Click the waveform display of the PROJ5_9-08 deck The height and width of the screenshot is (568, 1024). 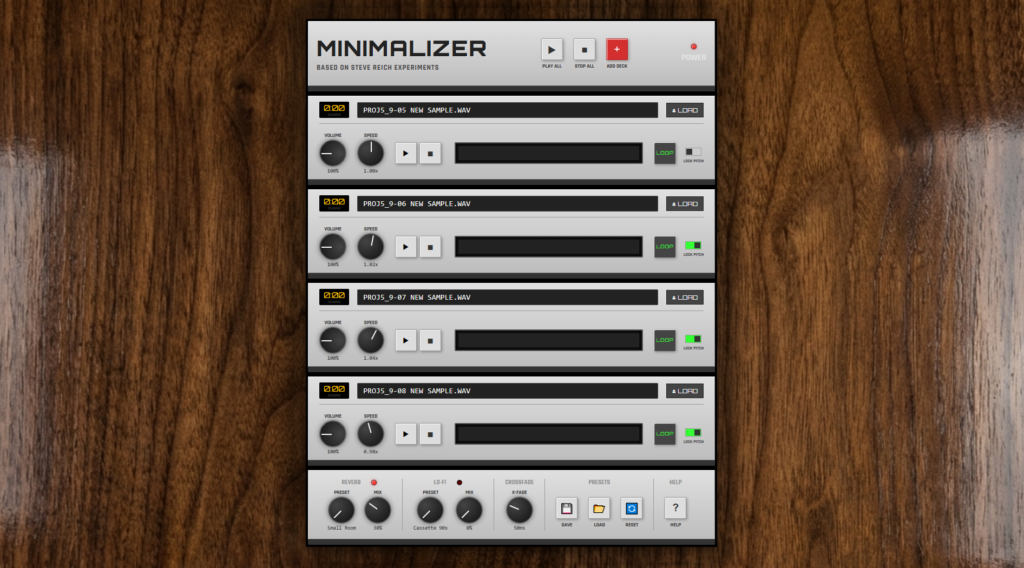coord(549,434)
